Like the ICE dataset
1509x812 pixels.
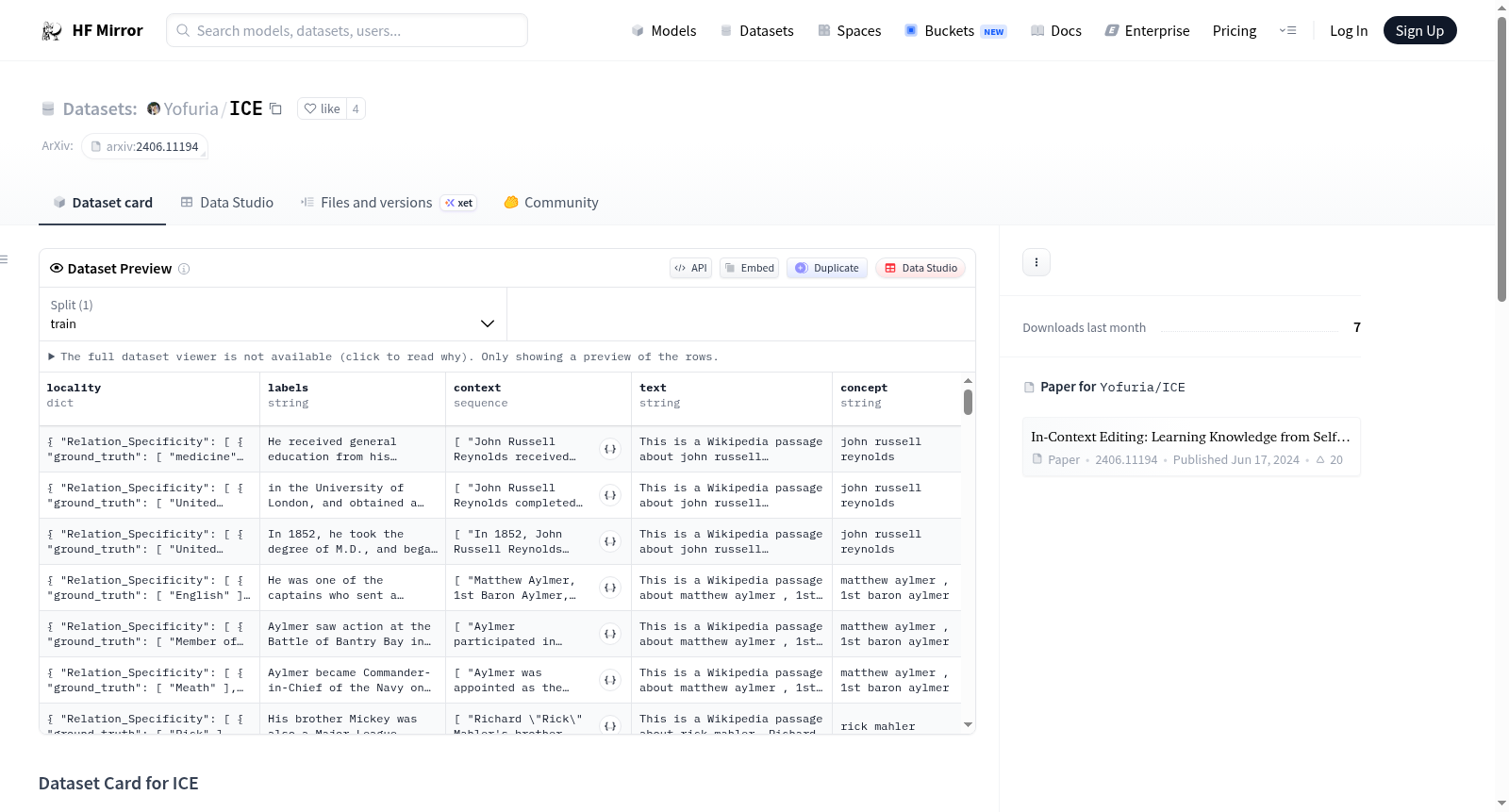pyautogui.click(x=323, y=108)
